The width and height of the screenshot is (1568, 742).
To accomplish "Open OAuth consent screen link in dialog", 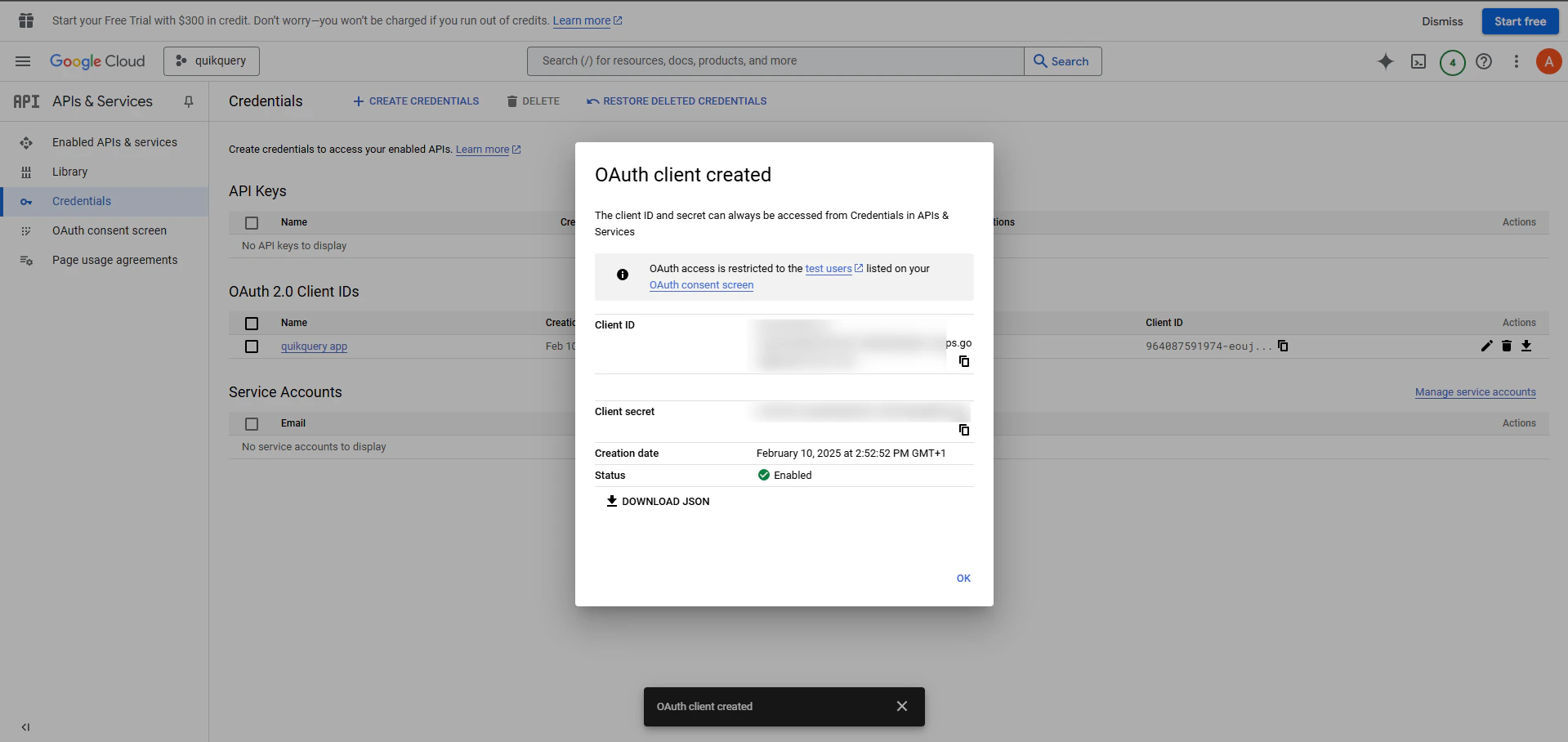I will (x=701, y=285).
